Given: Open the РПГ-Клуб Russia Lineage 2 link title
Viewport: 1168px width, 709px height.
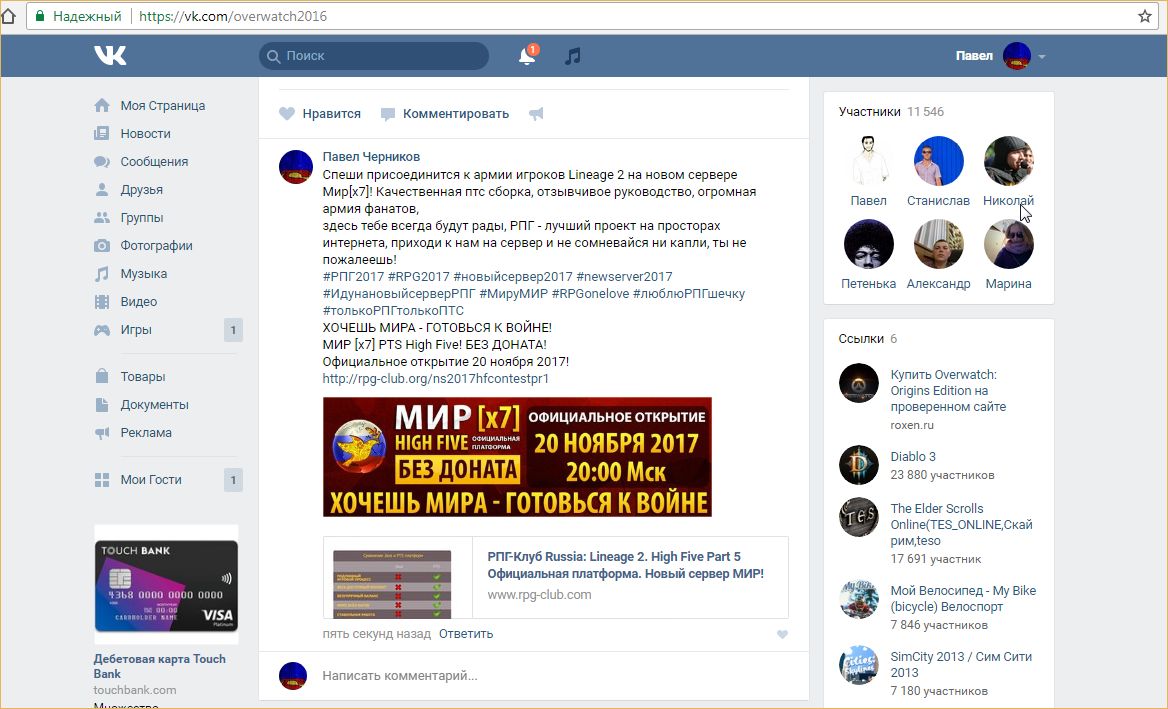Looking at the screenshot, I should click(x=626, y=565).
